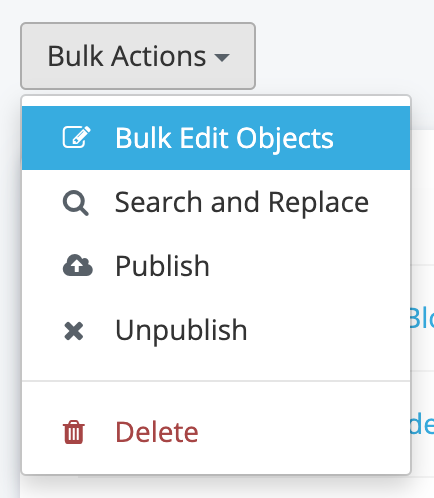Click the cloud upload Publish icon

(x=77, y=265)
